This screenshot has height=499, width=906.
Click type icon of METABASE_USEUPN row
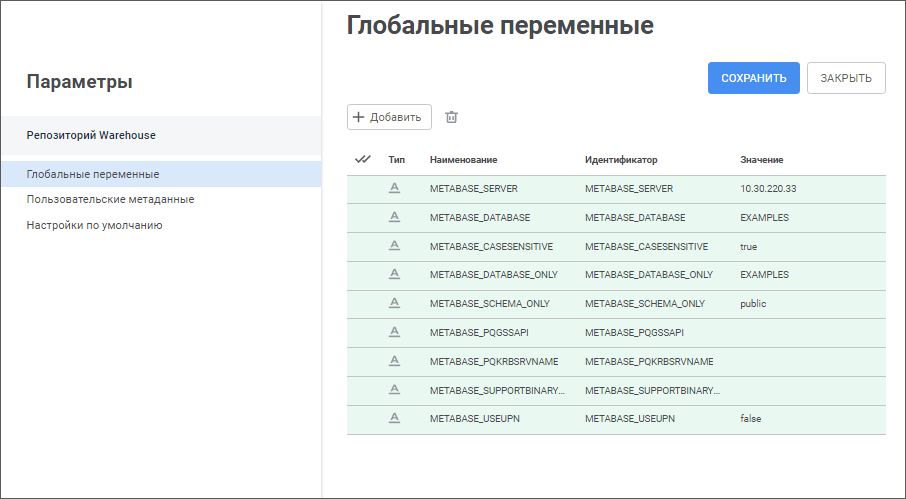pos(394,419)
